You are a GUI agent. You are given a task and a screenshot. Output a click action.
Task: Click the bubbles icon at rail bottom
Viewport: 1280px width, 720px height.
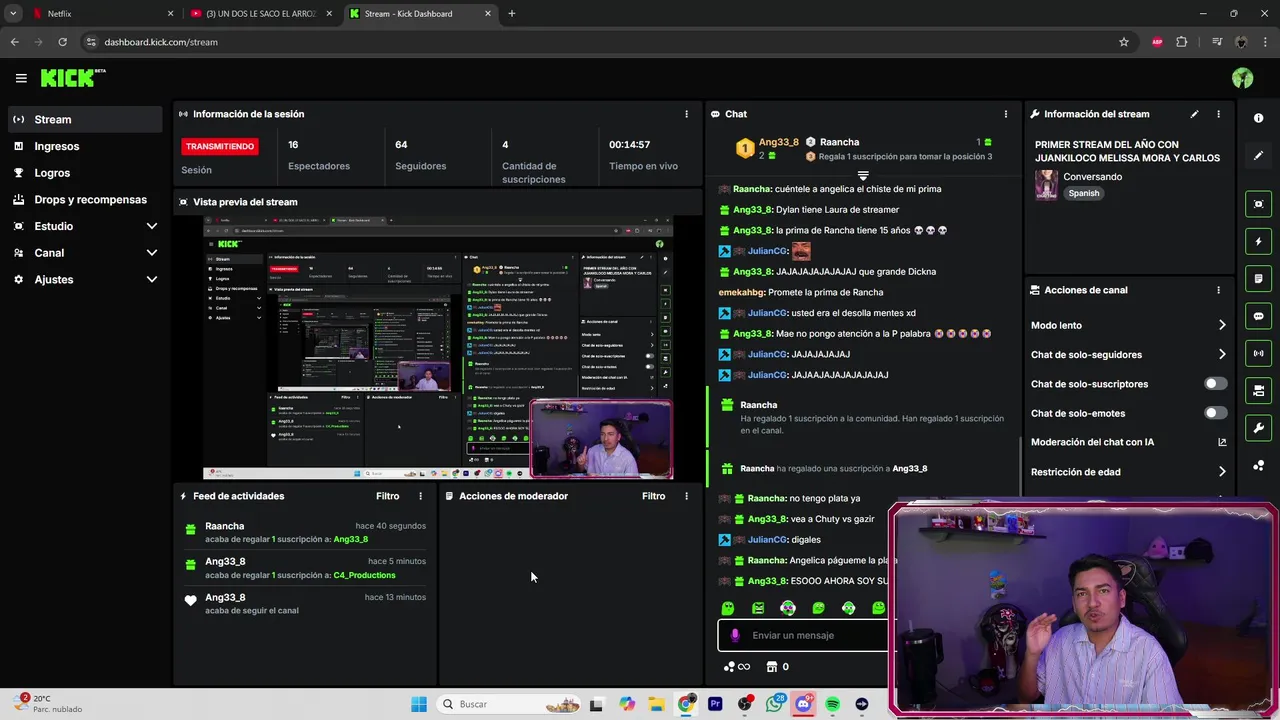pos(1258,465)
